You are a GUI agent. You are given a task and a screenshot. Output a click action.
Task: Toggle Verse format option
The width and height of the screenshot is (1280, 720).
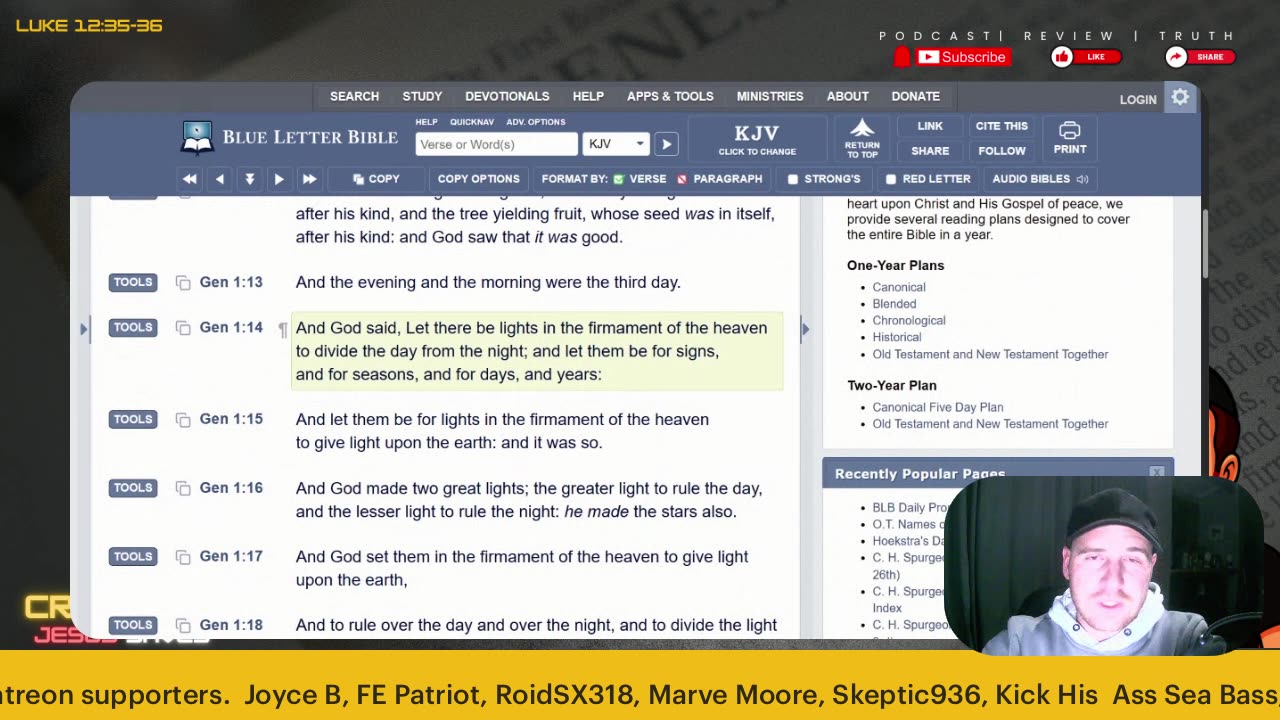click(640, 179)
